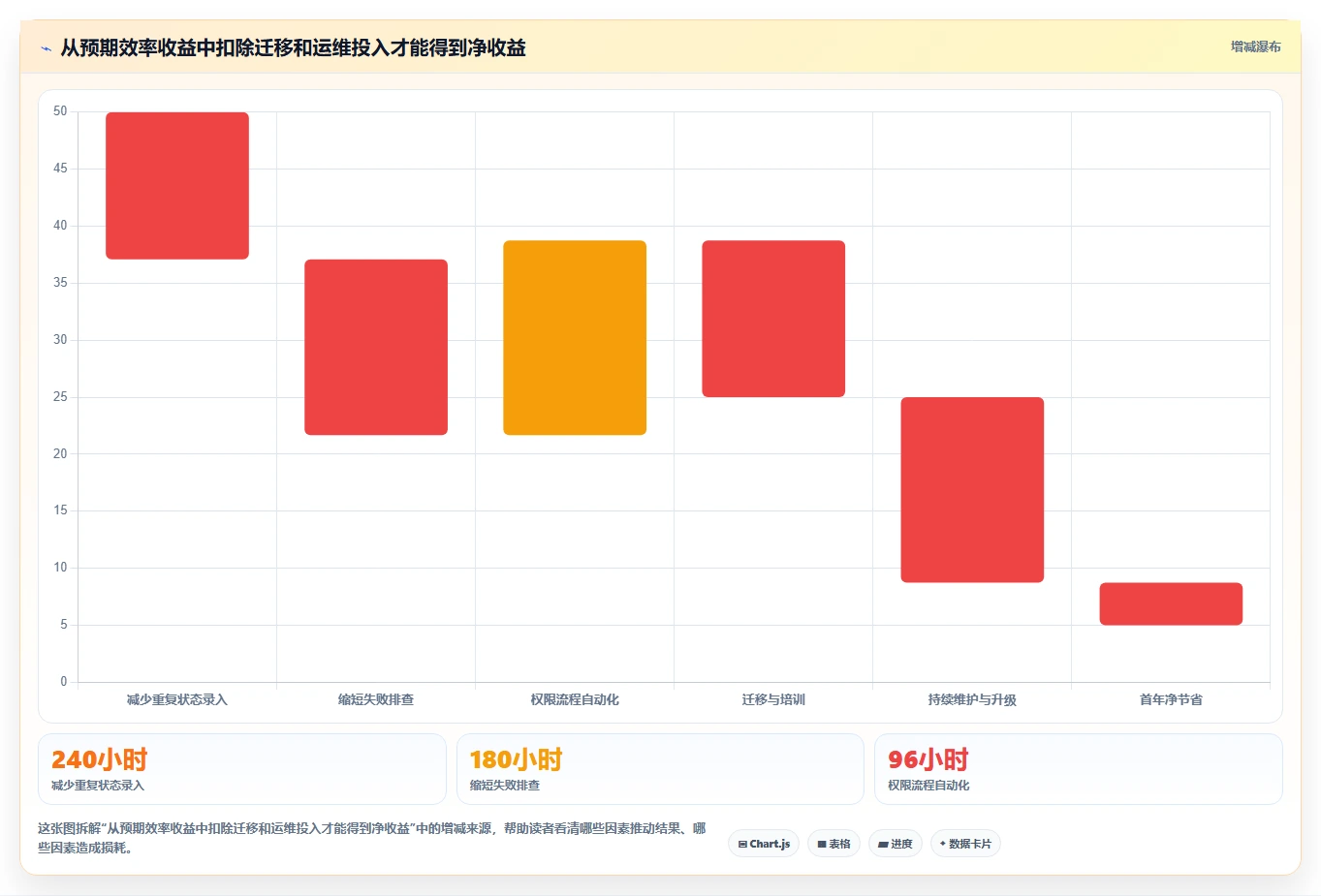Click the description paragraph starting 这张图拆解
The height and width of the screenshot is (896, 1321).
click(x=372, y=838)
